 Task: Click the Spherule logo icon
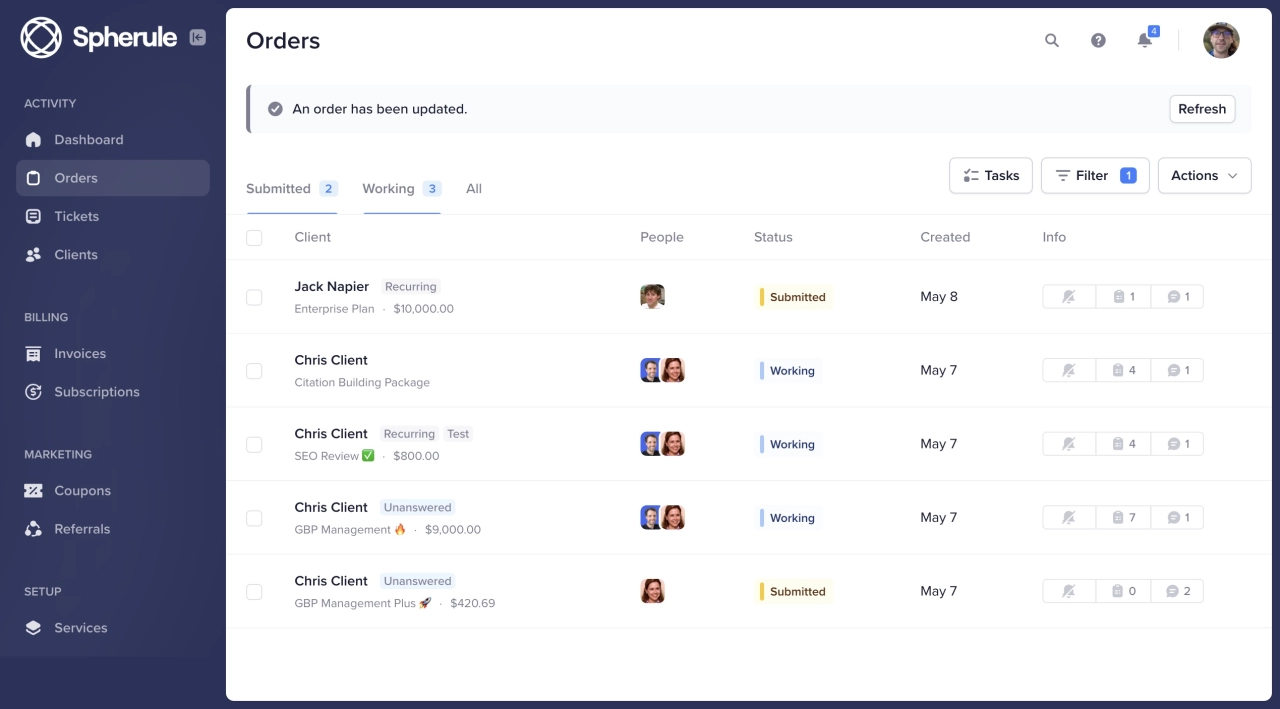click(41, 38)
